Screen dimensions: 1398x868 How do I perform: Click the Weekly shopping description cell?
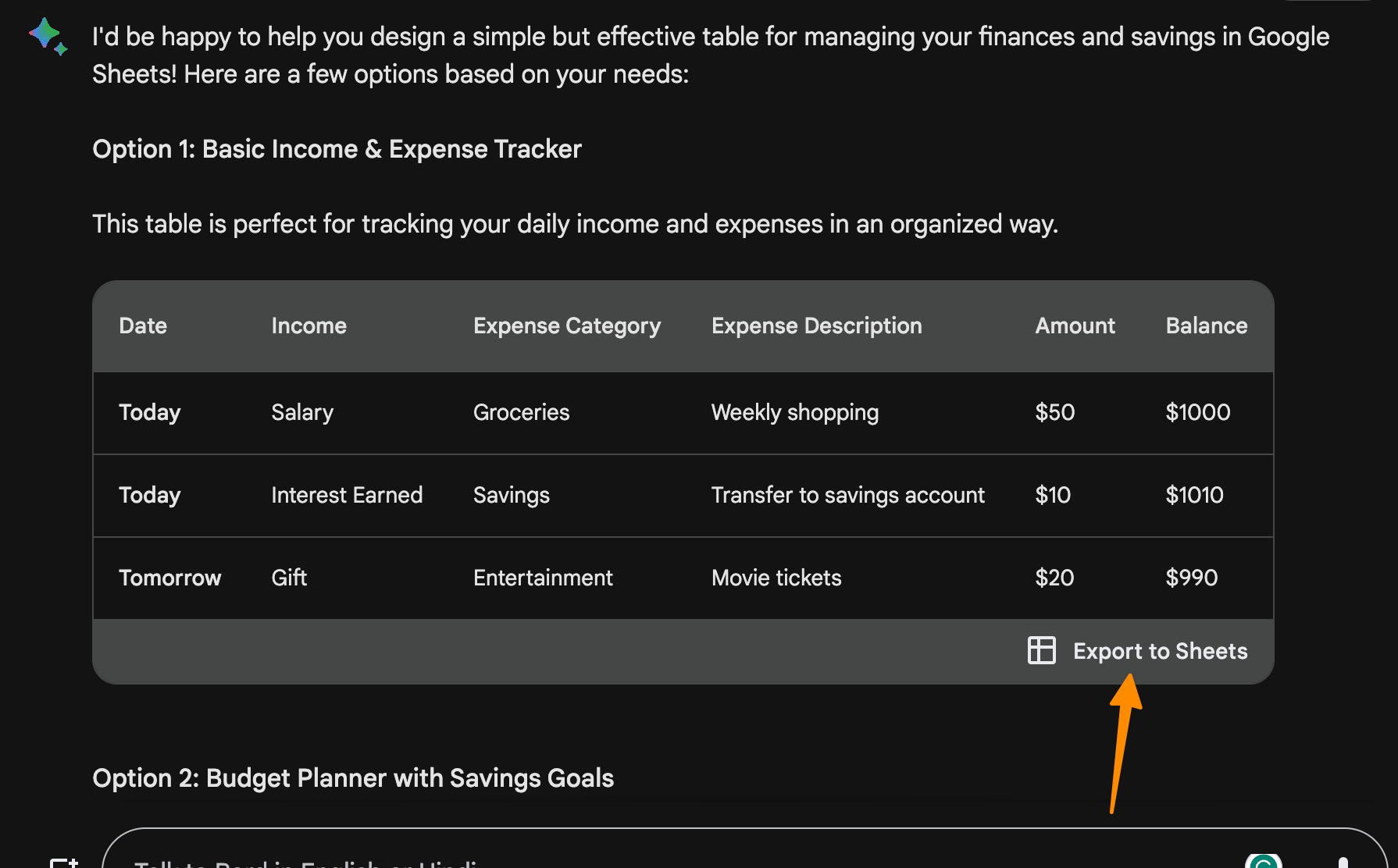coord(794,412)
